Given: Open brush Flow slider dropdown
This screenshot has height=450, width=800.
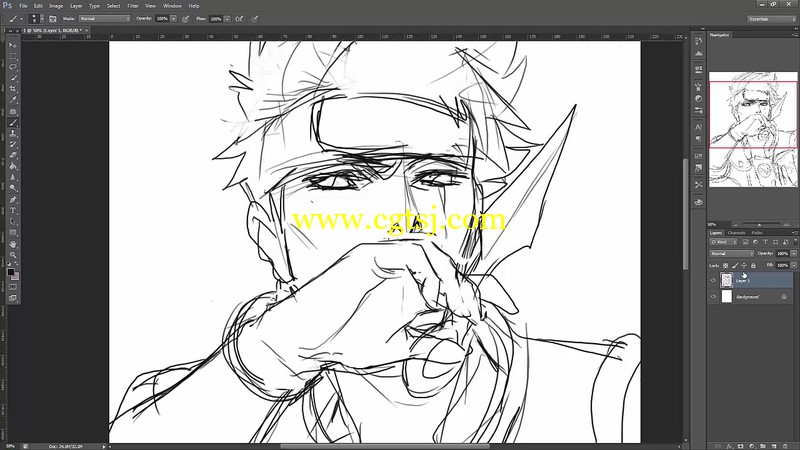Looking at the screenshot, I should point(227,19).
